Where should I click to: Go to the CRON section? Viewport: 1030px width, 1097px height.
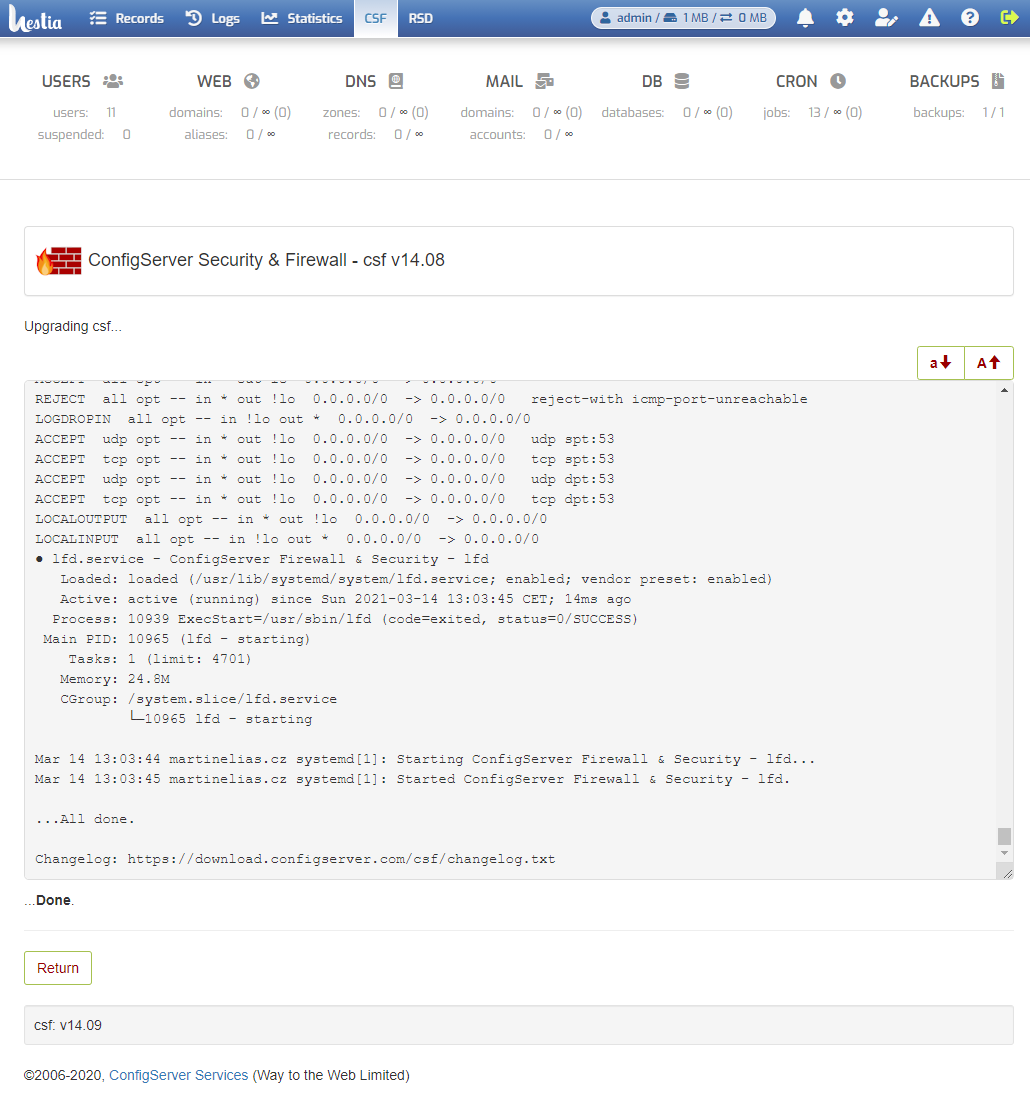(796, 81)
